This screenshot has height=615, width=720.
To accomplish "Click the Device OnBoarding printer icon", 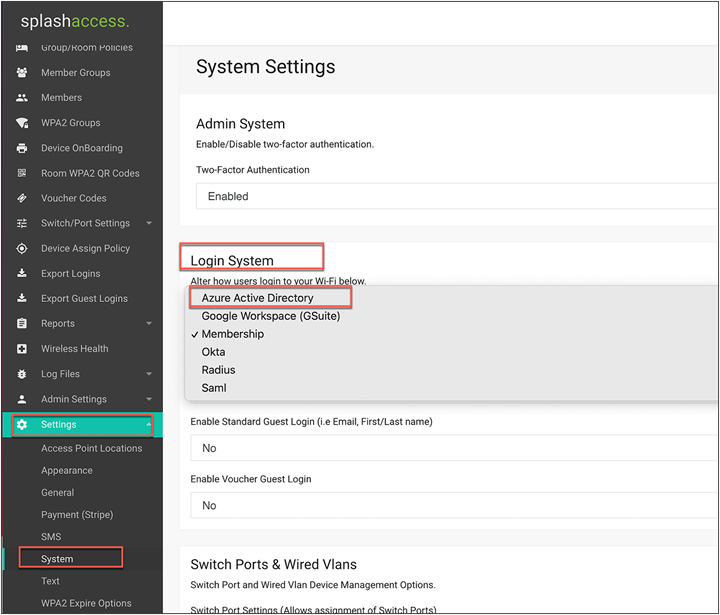I will coord(22,148).
